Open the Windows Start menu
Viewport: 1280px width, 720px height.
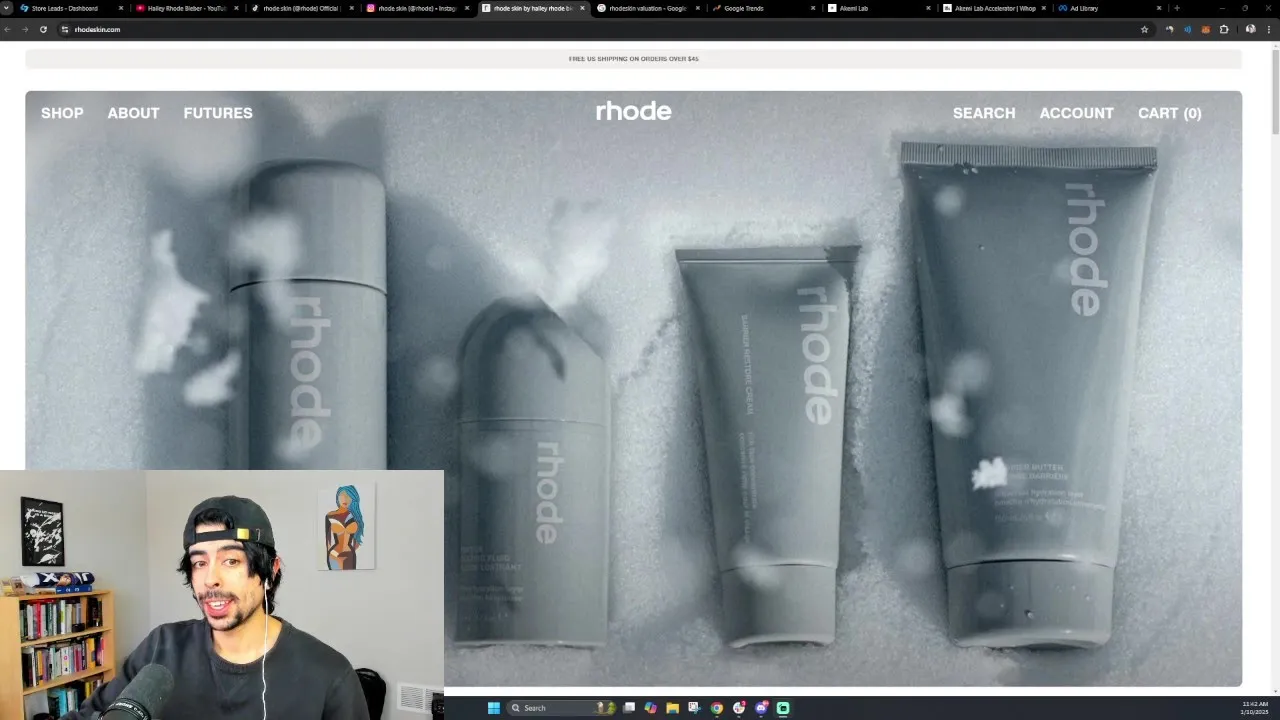click(x=493, y=708)
